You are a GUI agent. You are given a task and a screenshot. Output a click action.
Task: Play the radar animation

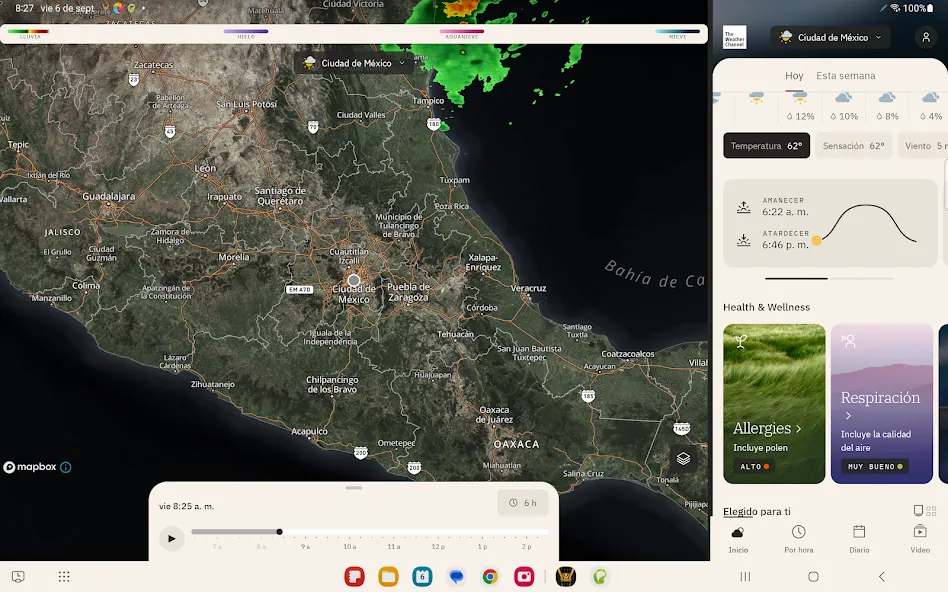[x=171, y=538]
